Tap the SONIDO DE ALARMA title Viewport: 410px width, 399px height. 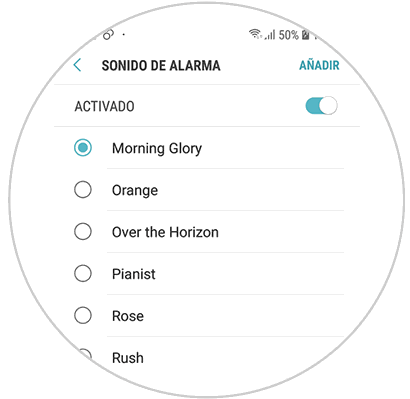[161, 66]
